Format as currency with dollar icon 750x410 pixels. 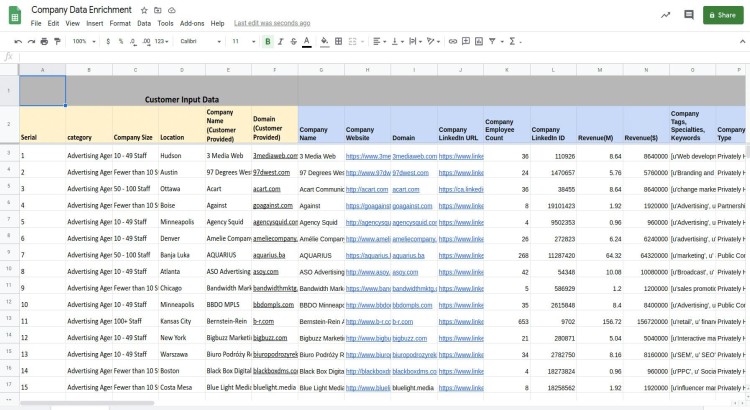(x=108, y=42)
